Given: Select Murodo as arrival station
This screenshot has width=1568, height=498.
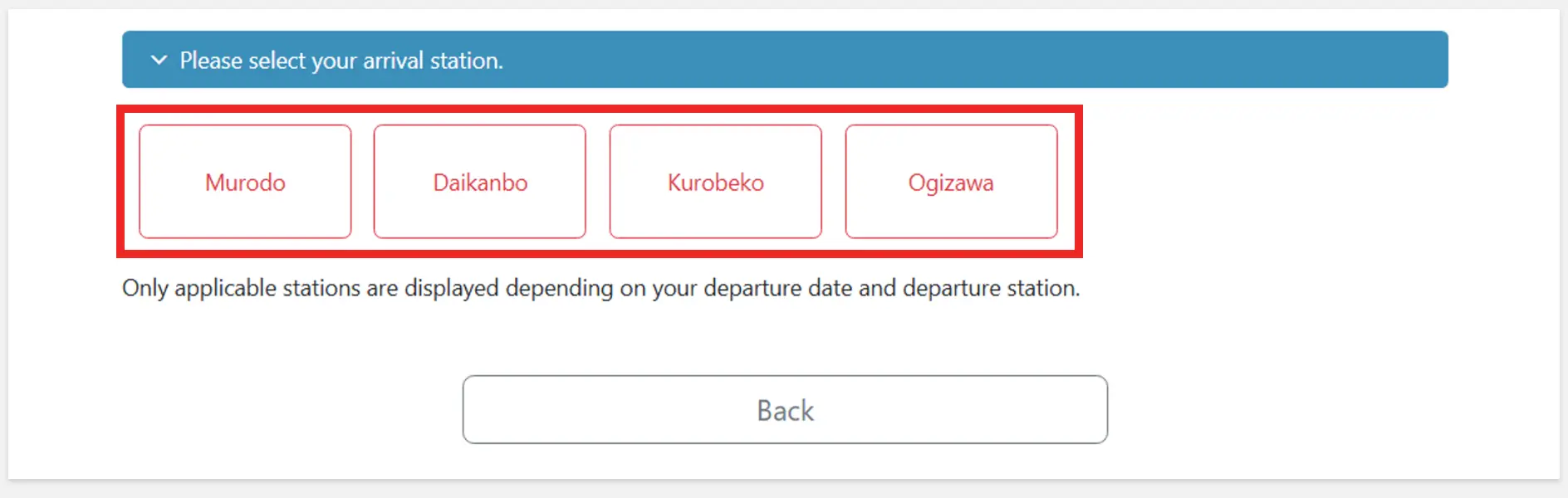Looking at the screenshot, I should tap(245, 182).
